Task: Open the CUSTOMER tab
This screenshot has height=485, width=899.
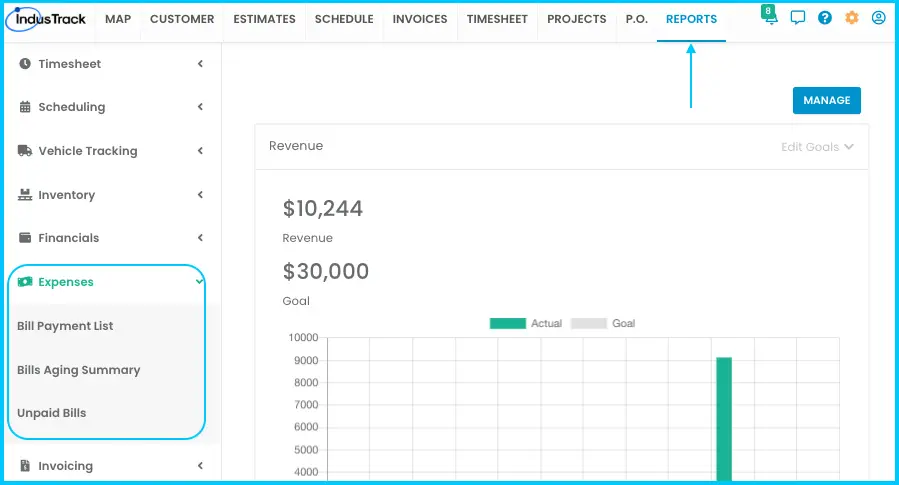Action: pyautogui.click(x=182, y=19)
